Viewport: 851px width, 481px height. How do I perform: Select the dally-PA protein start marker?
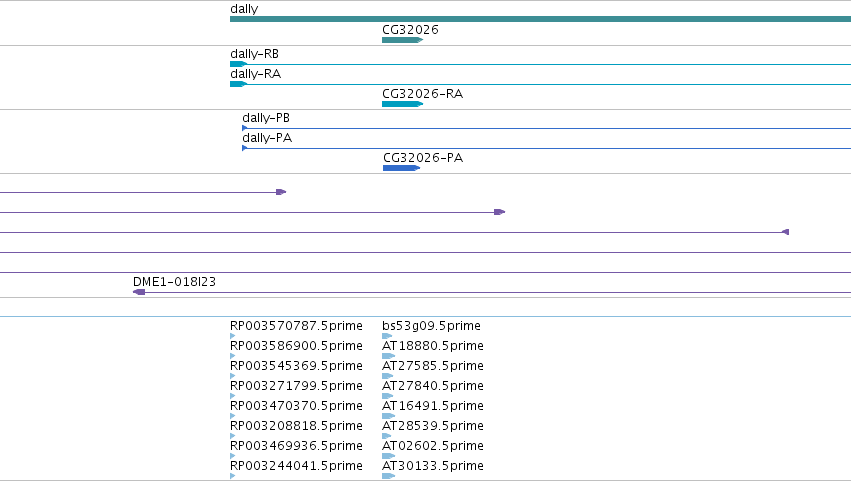245,148
